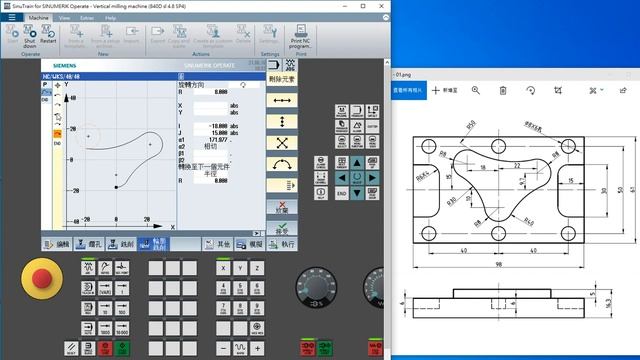Click the J center coordinate field 15.000
Viewport: 640px width, 360px height.
(x=211, y=133)
